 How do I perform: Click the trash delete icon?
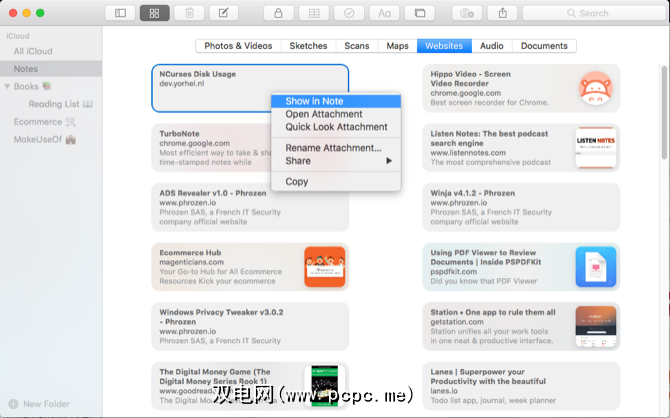click(189, 13)
